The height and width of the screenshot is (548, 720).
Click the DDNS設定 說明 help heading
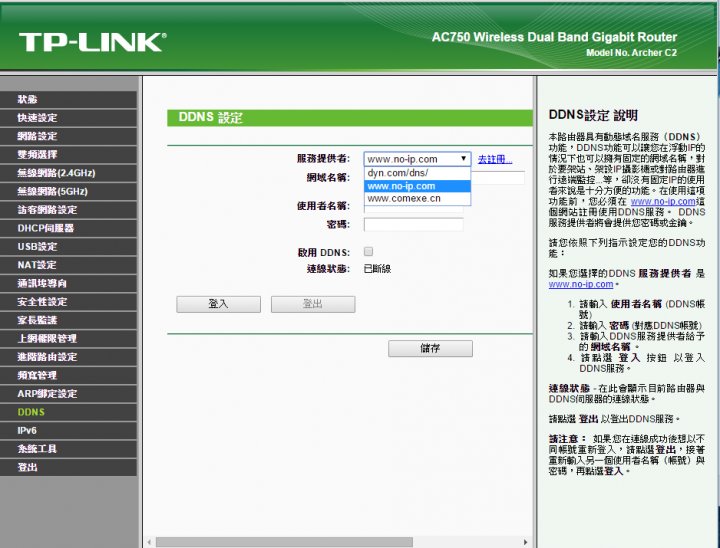pyautogui.click(x=593, y=115)
